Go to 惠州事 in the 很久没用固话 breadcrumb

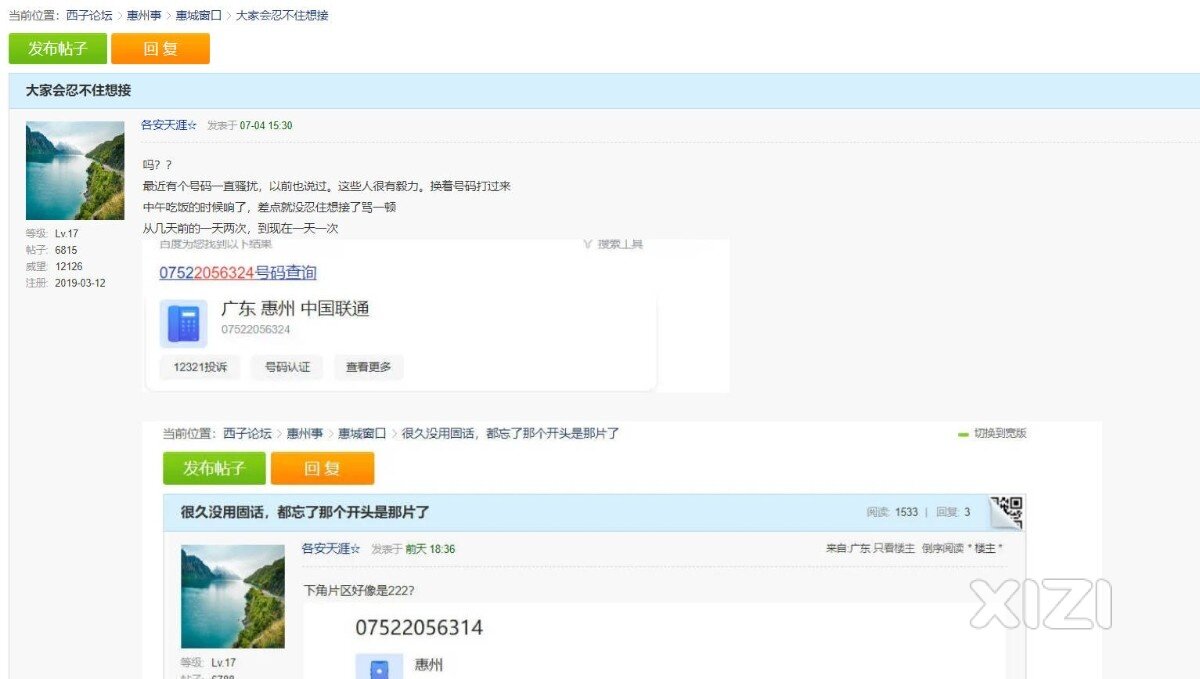pyautogui.click(x=304, y=433)
